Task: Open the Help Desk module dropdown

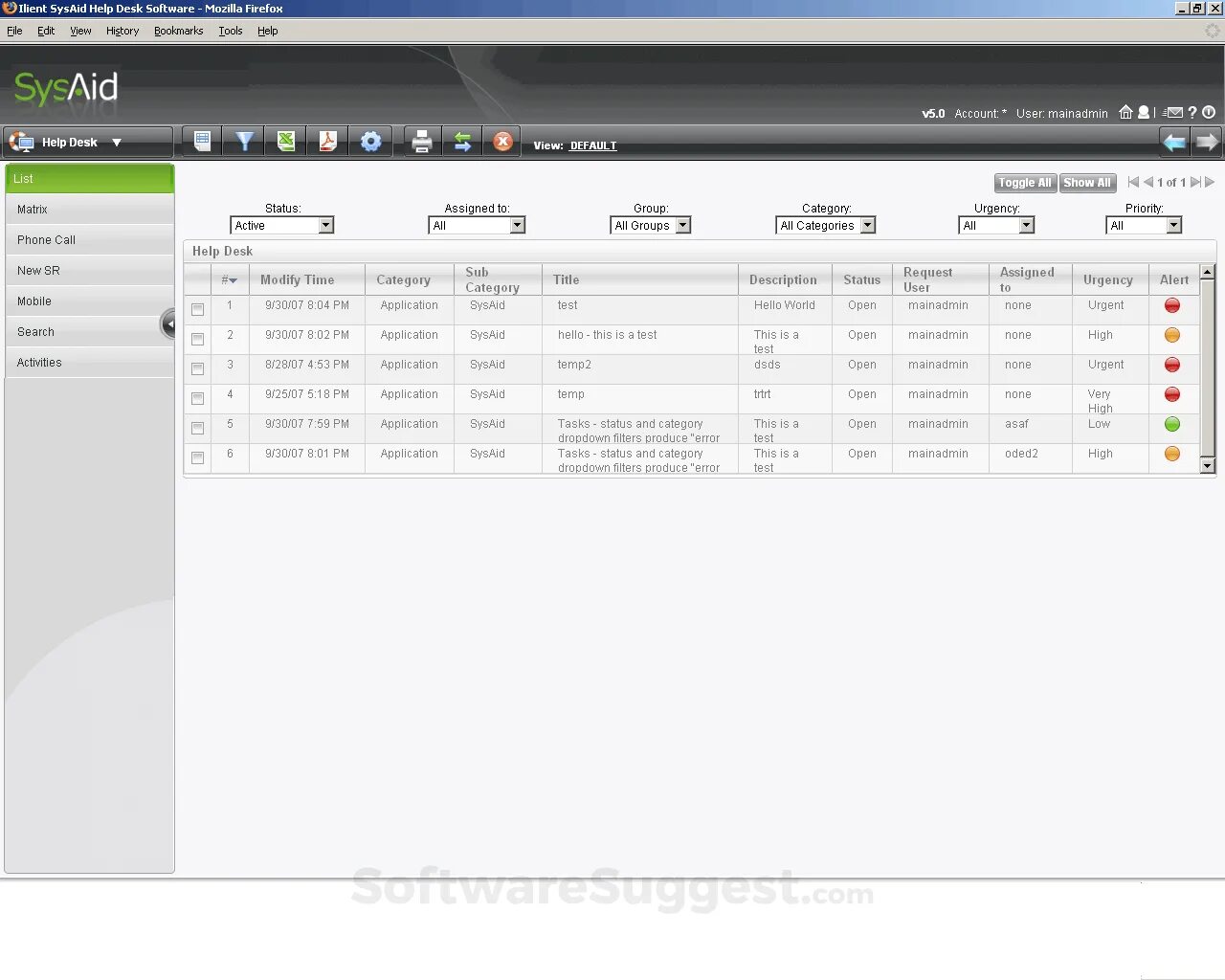Action: [88, 142]
